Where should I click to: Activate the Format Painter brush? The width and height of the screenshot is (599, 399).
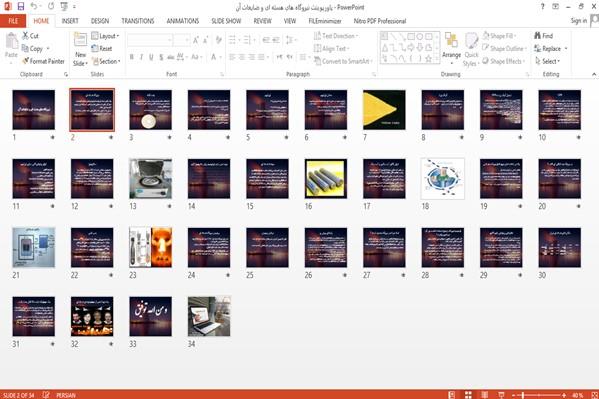coord(43,61)
